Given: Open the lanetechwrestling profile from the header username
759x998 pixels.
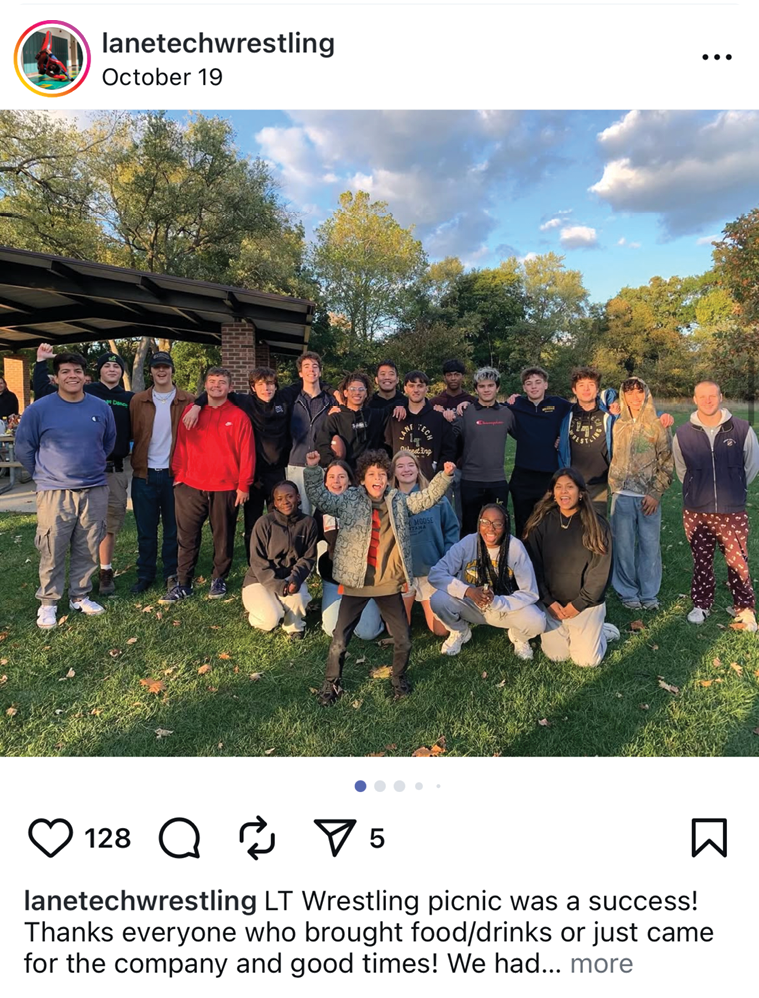Looking at the screenshot, I should click(x=218, y=43).
